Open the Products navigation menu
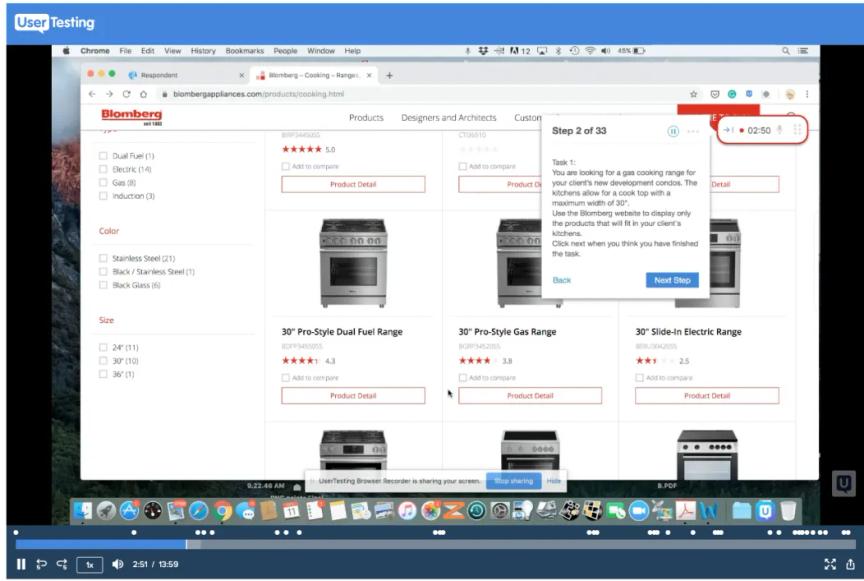The height and width of the screenshot is (581, 864). [x=366, y=117]
